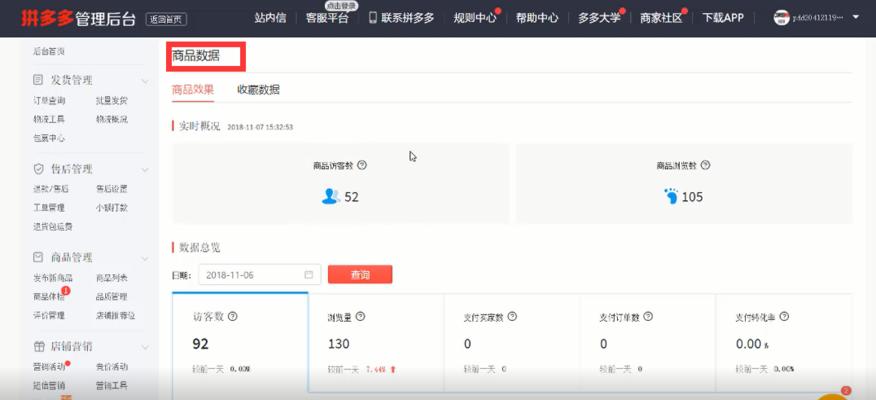Screen dimensions: 876x400
Task: Select the 浏览量 metric card
Action: (376, 342)
